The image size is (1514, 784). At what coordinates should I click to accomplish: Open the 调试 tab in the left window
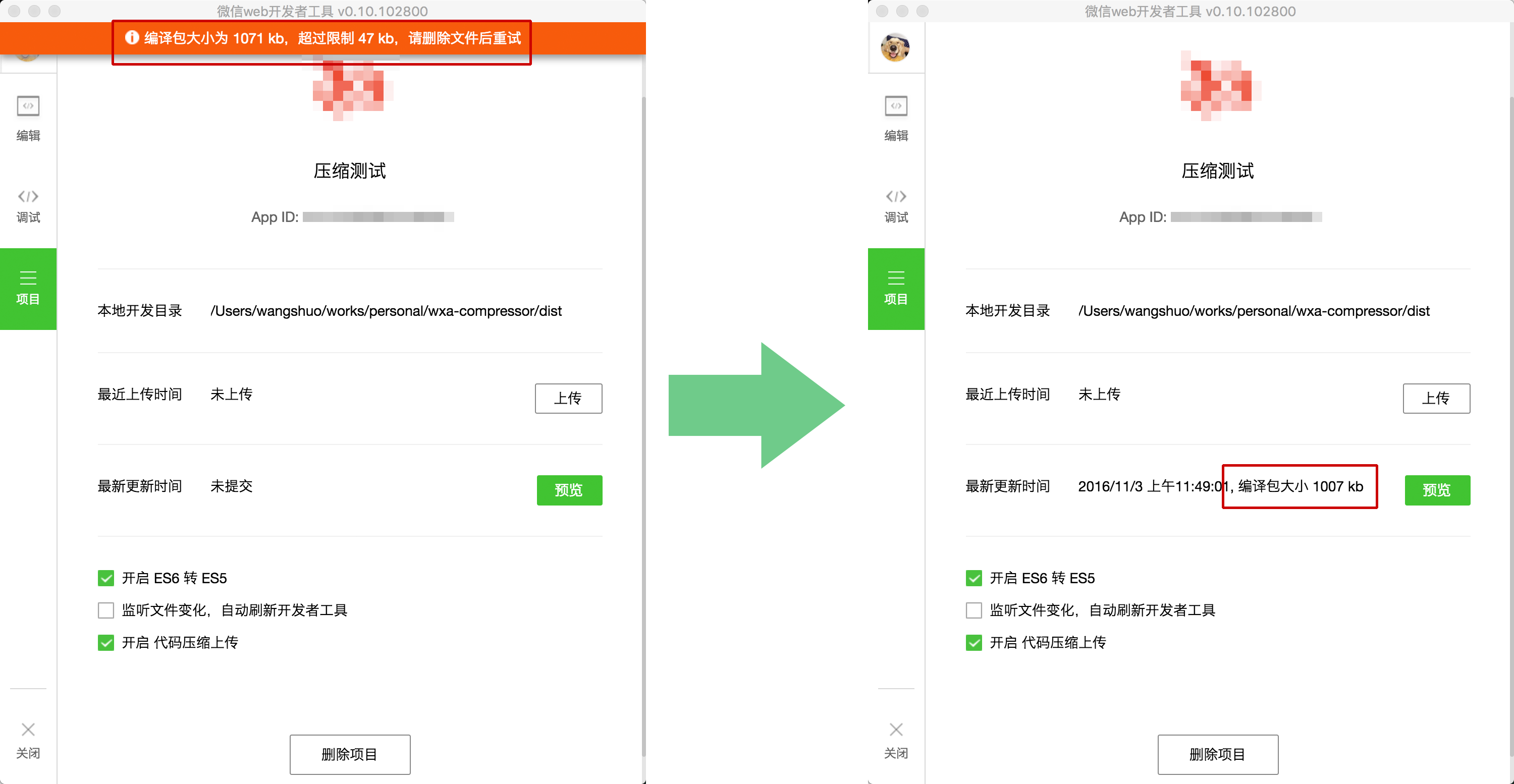(x=28, y=206)
